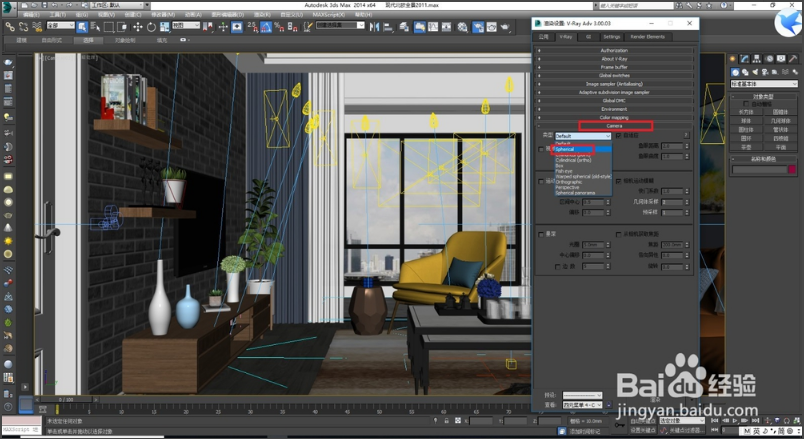Open the Curve Editor
804x439 pixels.
[x=433, y=27]
